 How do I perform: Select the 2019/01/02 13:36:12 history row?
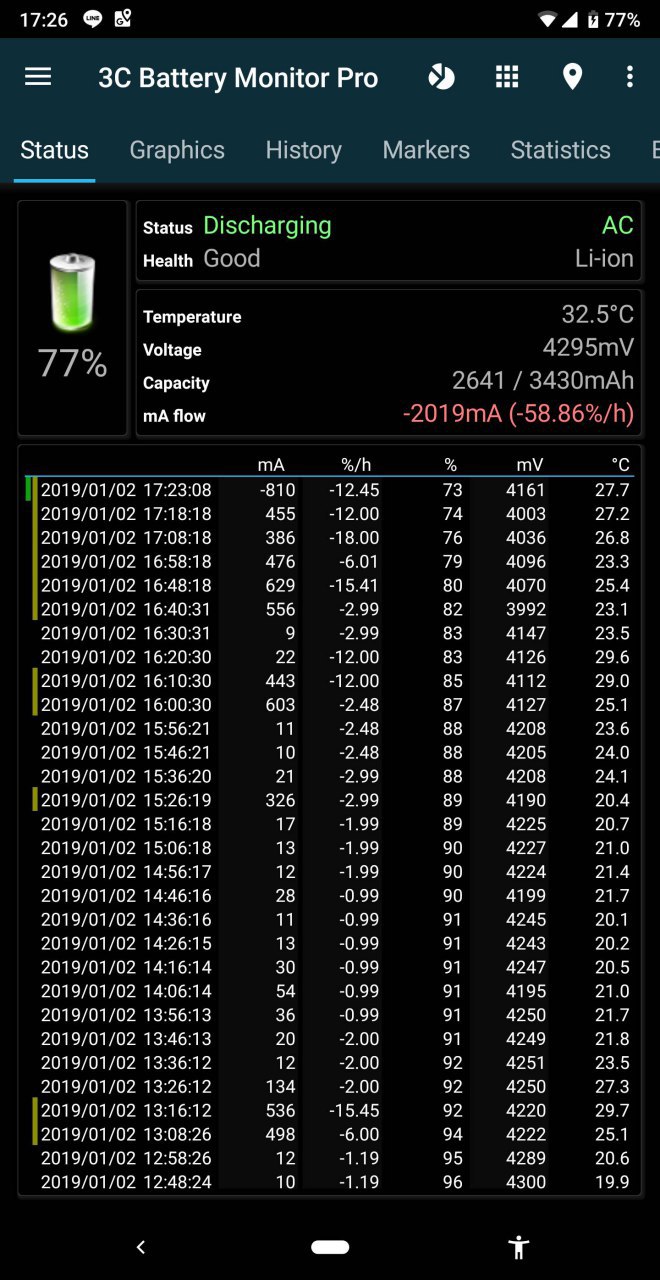pyautogui.click(x=330, y=1063)
